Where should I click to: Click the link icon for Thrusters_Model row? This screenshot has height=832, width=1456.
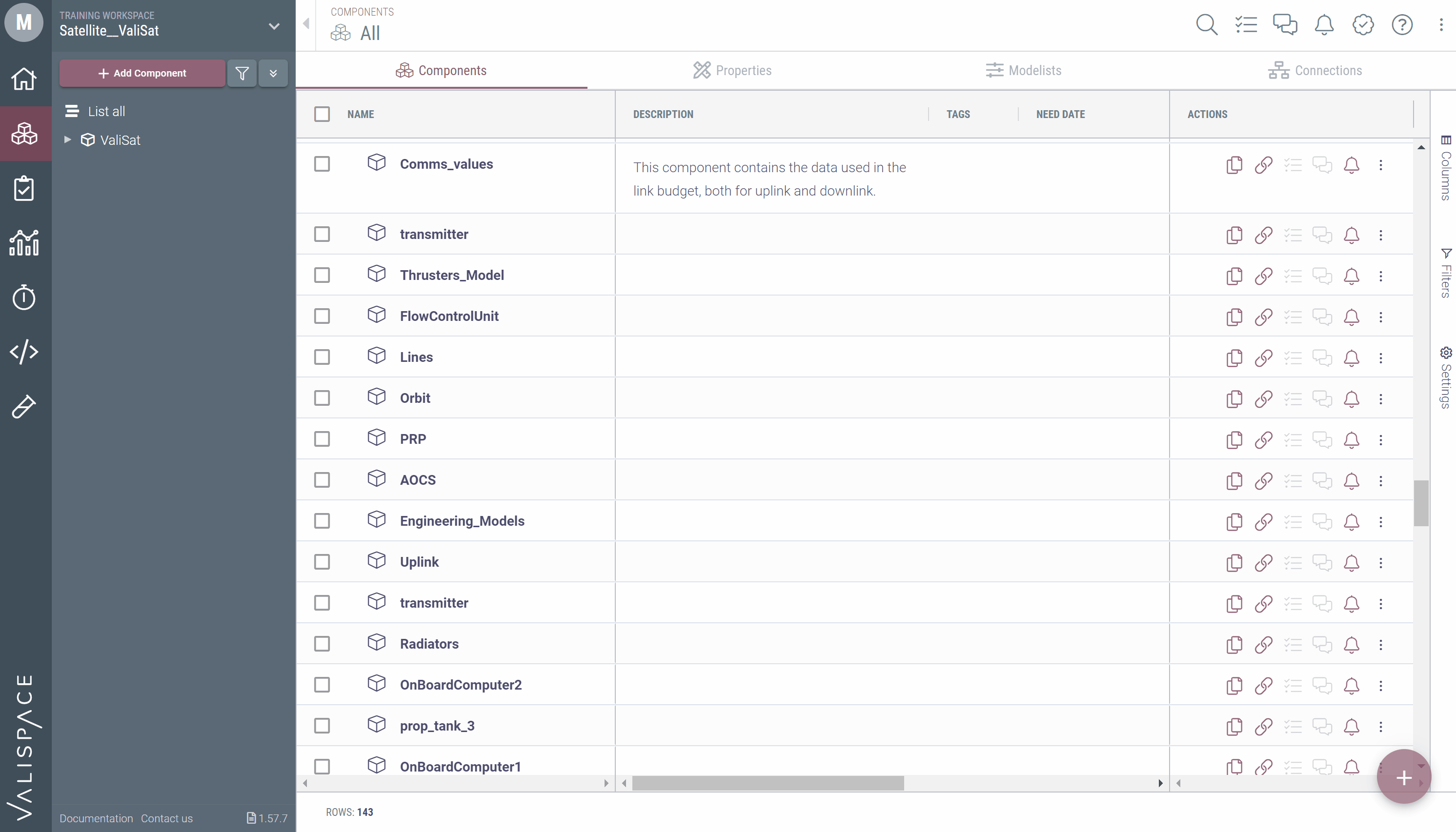[1263, 276]
